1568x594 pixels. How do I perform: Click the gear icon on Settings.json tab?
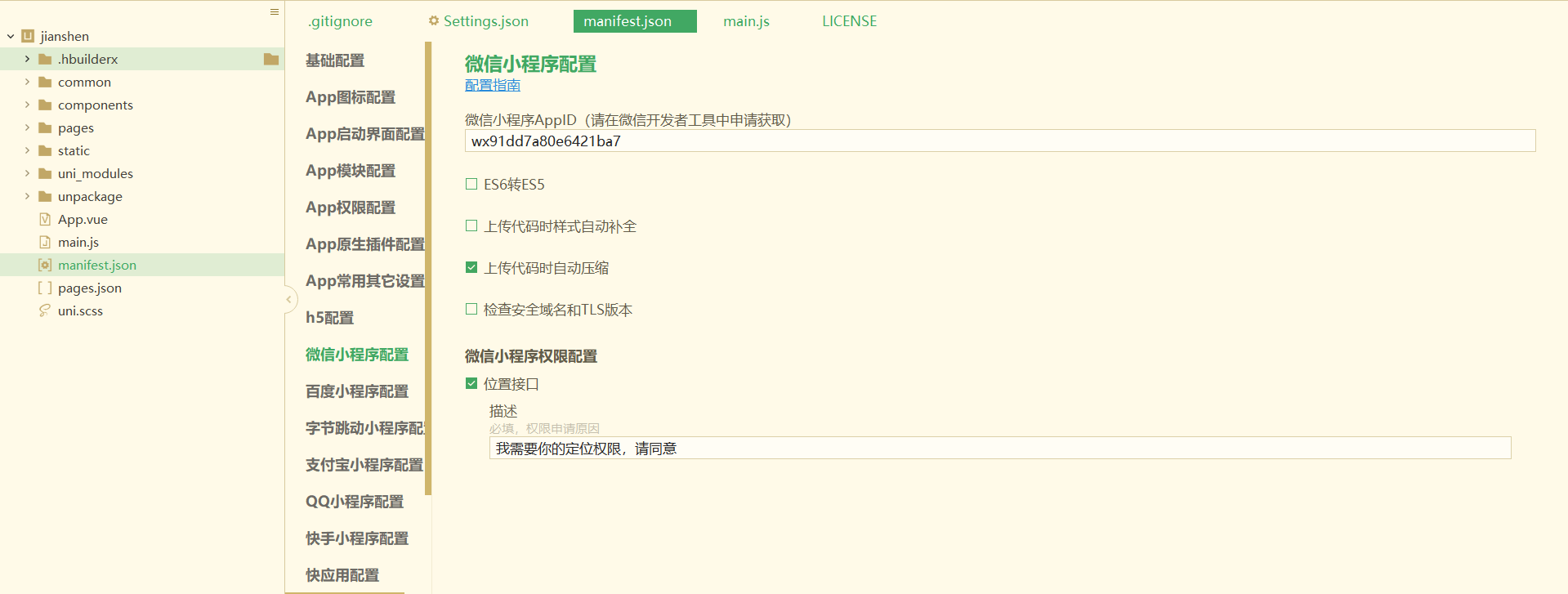tap(434, 21)
